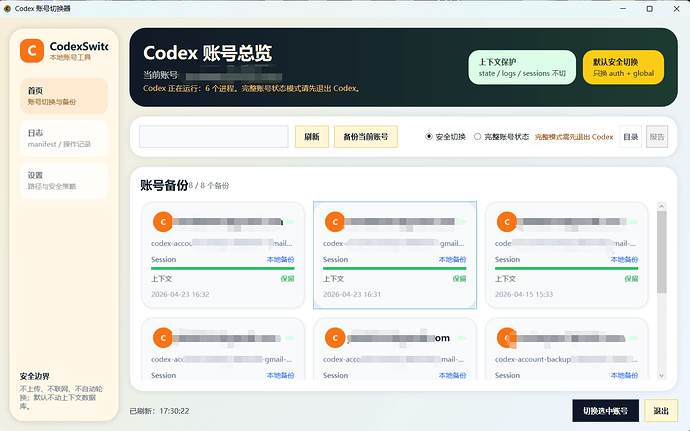The width and height of the screenshot is (690, 431).
Task: Open the 目录 button
Action: [631, 136]
